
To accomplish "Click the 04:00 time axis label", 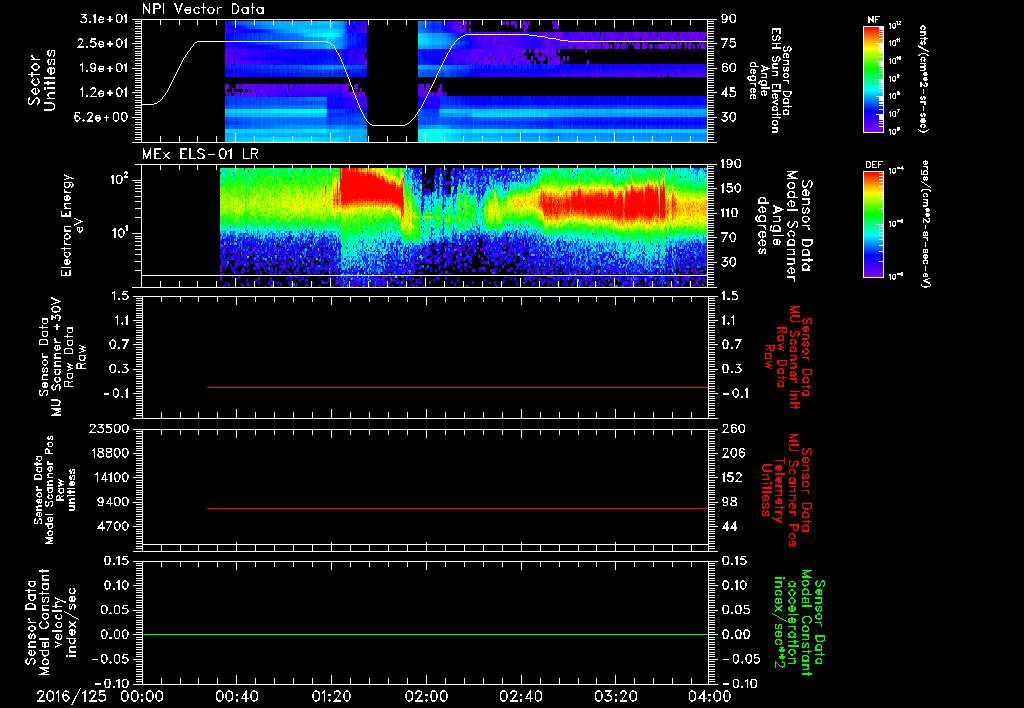I will click(x=710, y=696).
